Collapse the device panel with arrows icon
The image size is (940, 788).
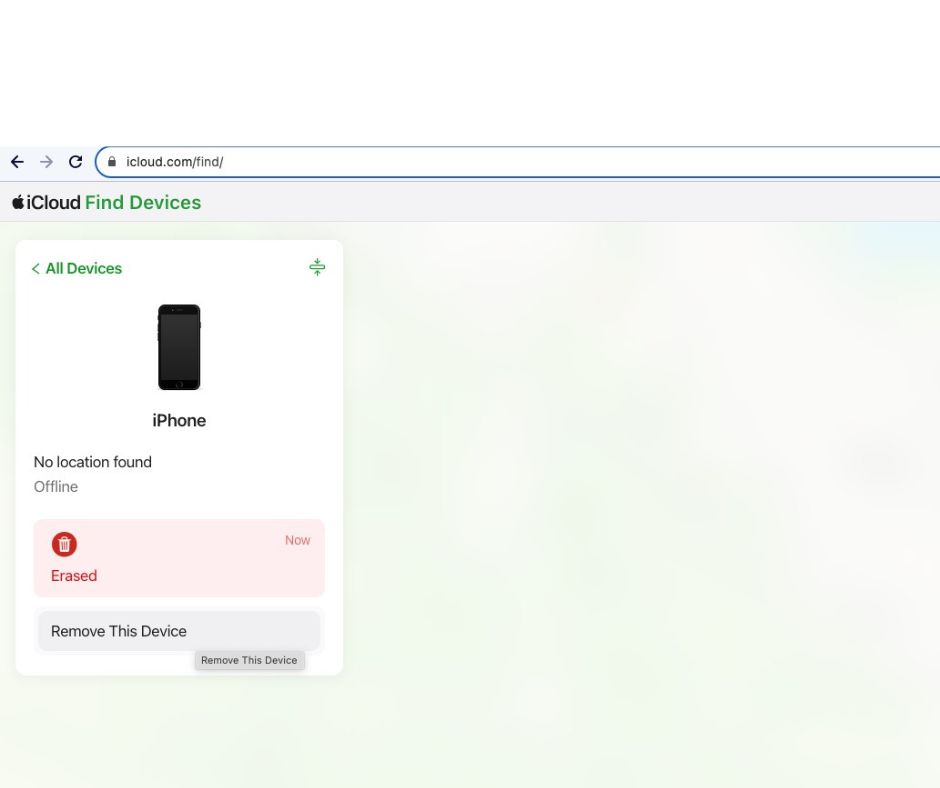pyautogui.click(x=317, y=267)
